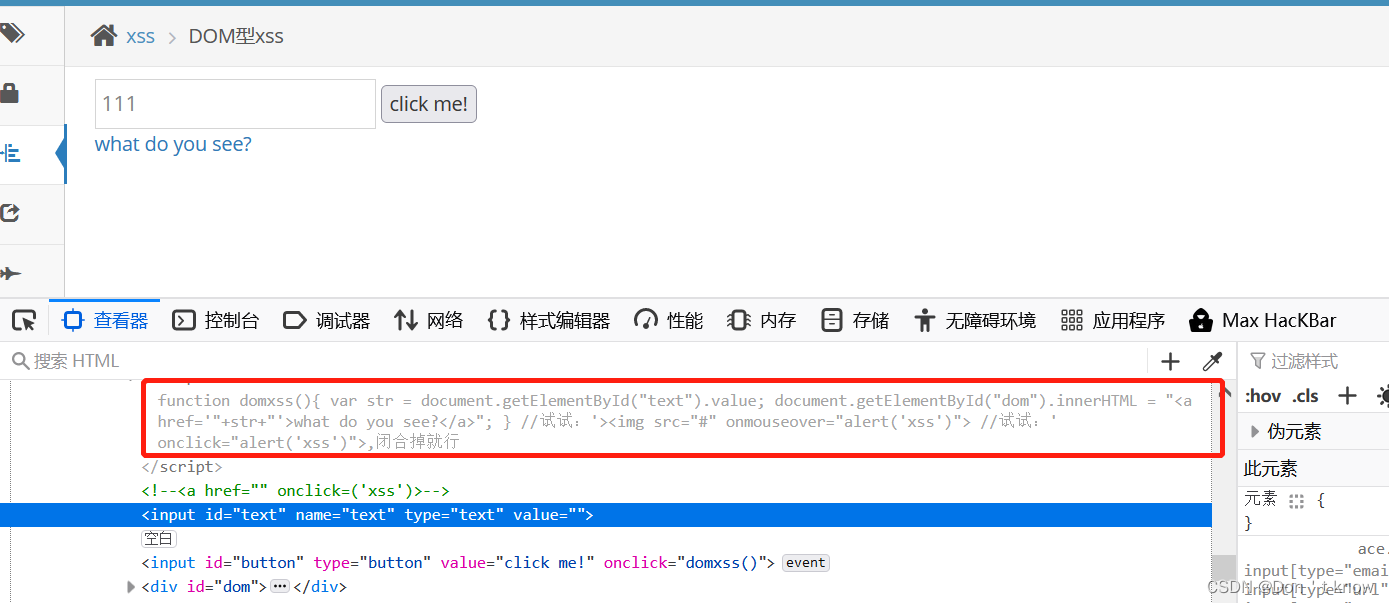This screenshot has height=603, width=1389.
Task: Click the ellipsis badge inside div dom
Action: 280,587
